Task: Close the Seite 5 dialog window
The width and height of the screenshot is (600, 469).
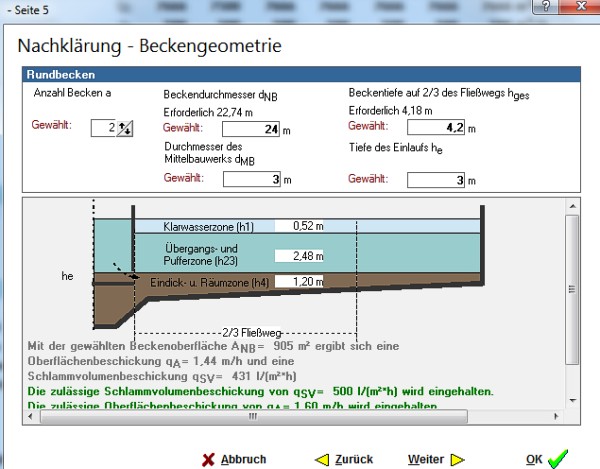Action: [581, 6]
